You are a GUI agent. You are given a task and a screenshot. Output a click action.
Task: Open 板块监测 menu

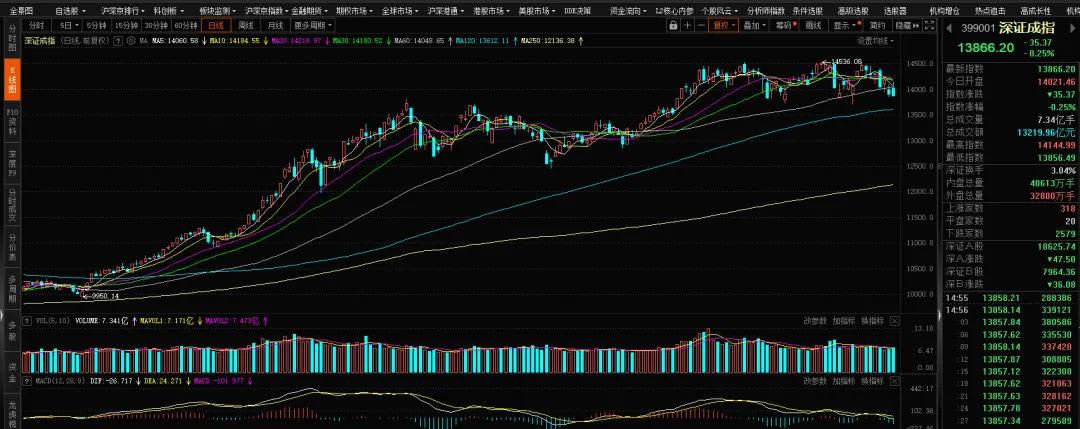(x=217, y=11)
